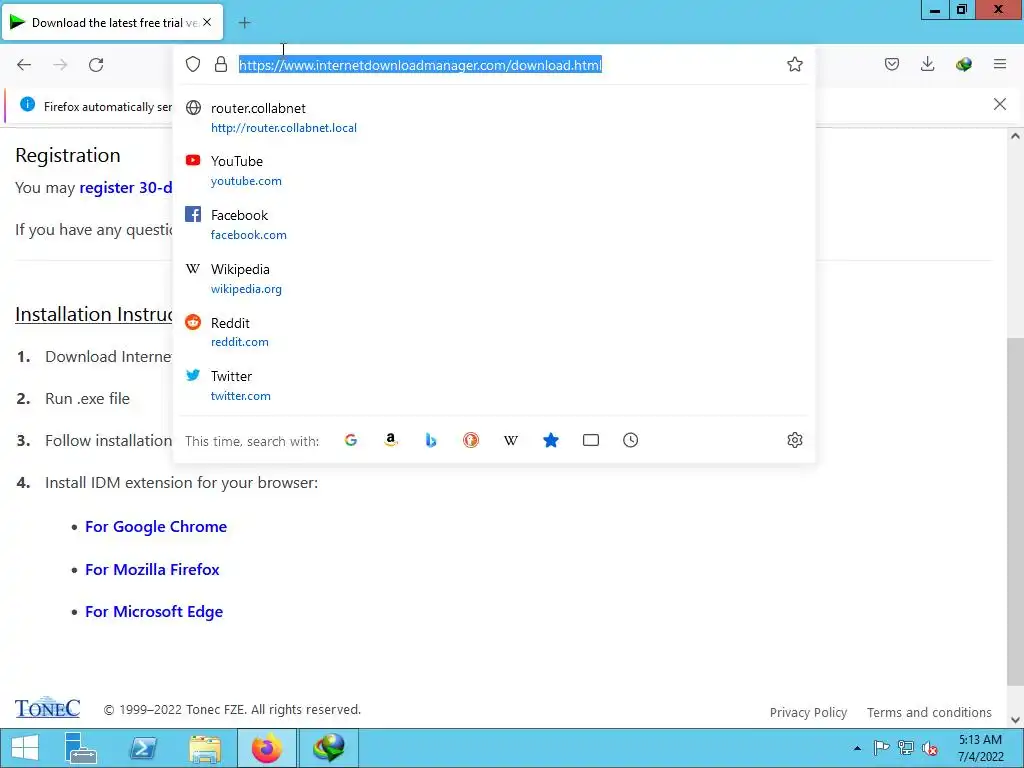Click the Run .exe file step text
The image size is (1024, 768).
click(88, 398)
